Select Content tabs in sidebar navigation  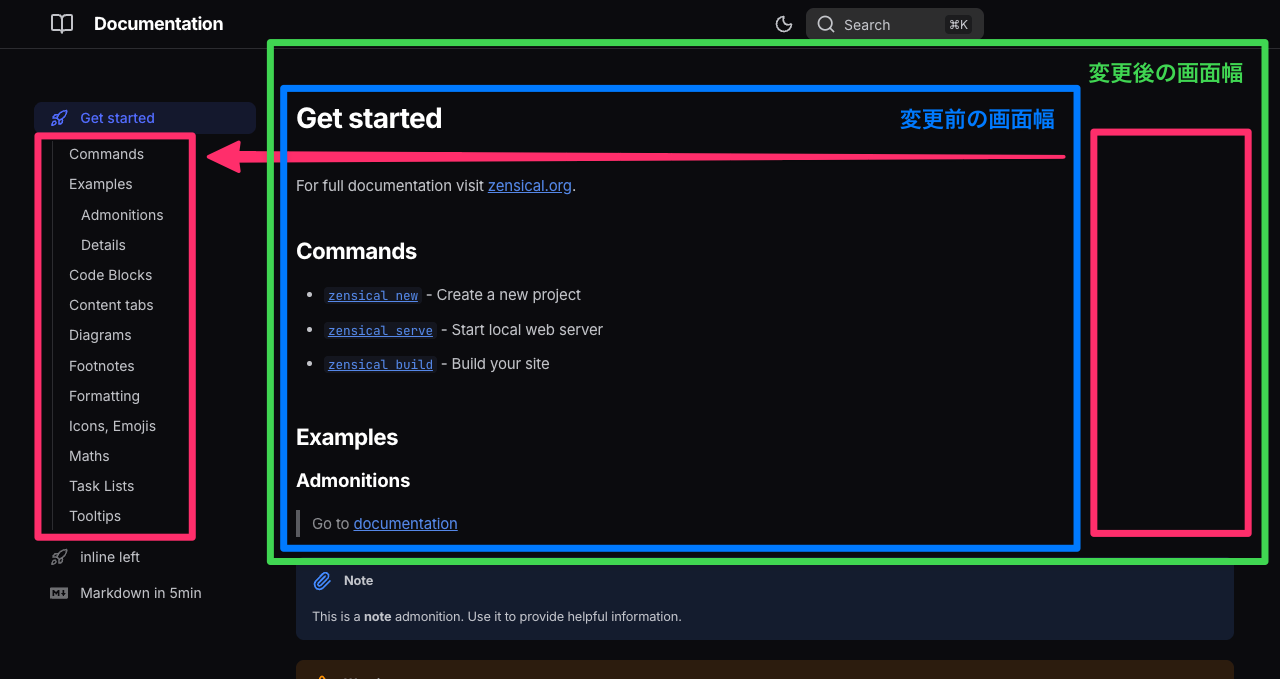pos(111,305)
